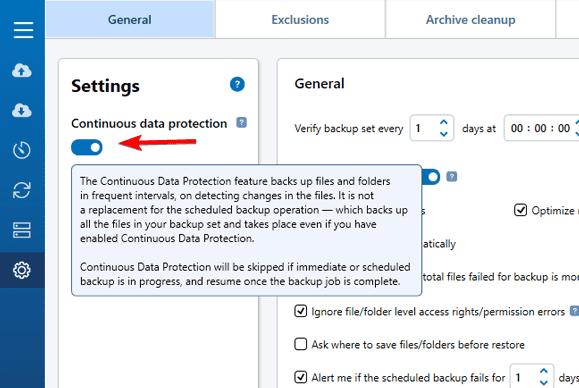Toggle the Optimize checkbox

click(x=520, y=210)
